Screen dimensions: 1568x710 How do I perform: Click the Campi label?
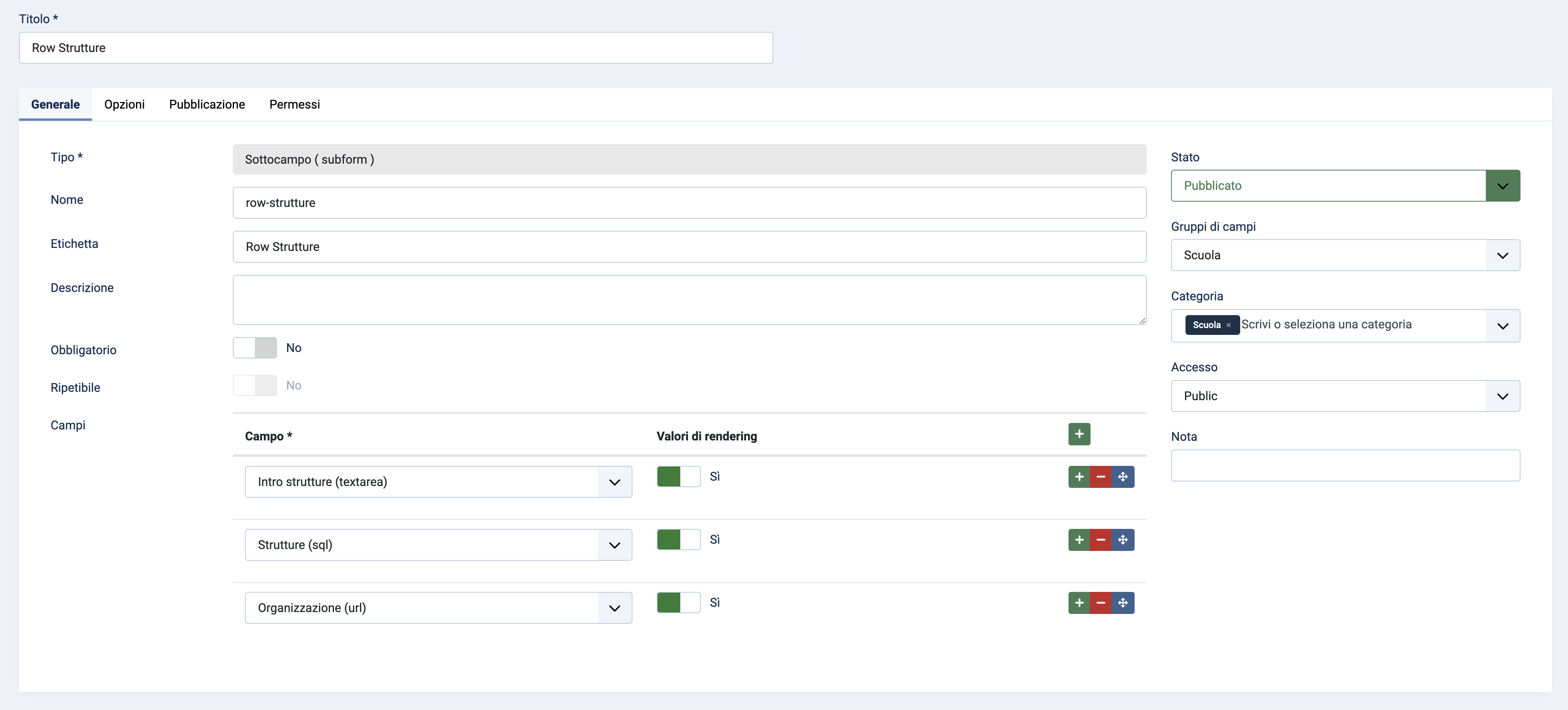click(68, 425)
